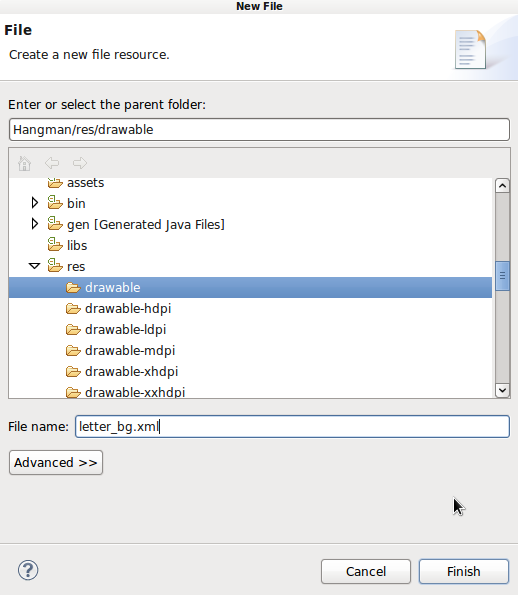Click the Cancel button
The width and height of the screenshot is (518, 595).
366,571
